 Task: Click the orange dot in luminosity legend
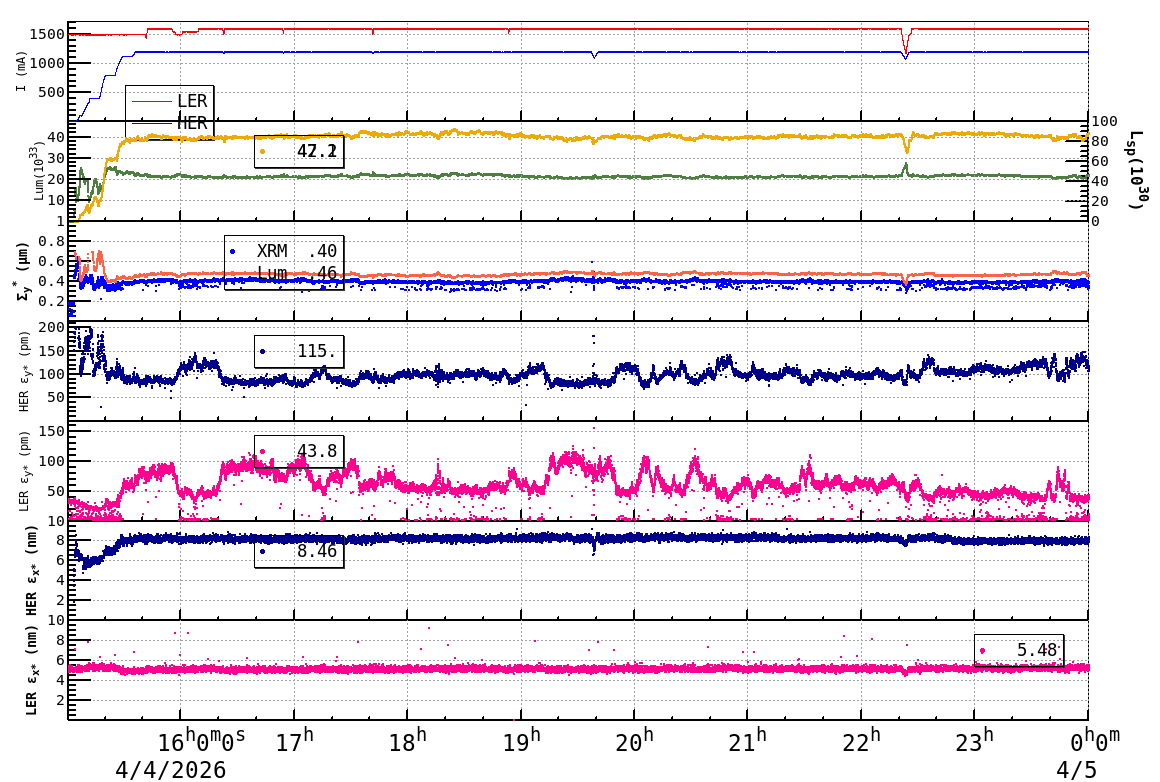(x=263, y=152)
